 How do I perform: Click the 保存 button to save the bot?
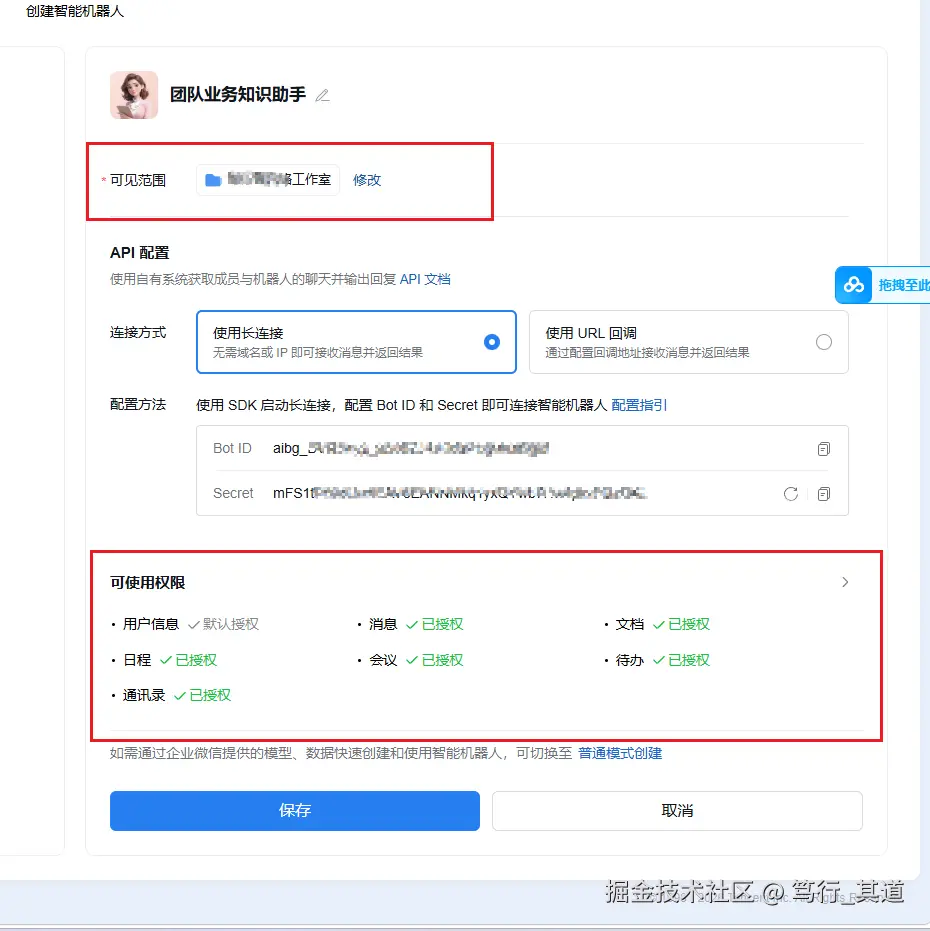294,811
